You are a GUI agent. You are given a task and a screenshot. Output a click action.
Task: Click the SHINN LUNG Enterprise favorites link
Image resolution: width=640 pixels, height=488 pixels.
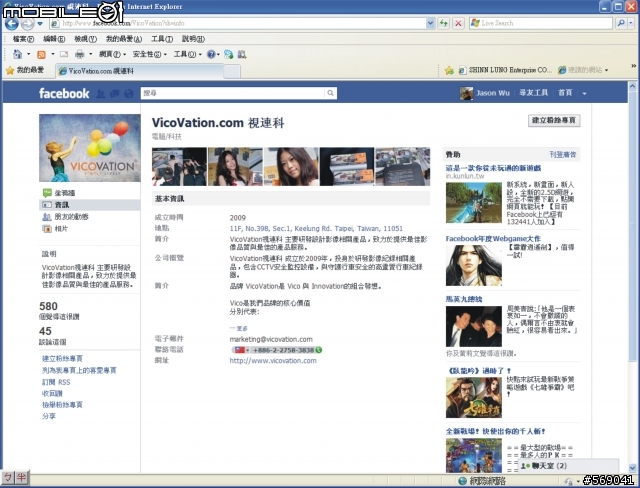click(x=505, y=71)
